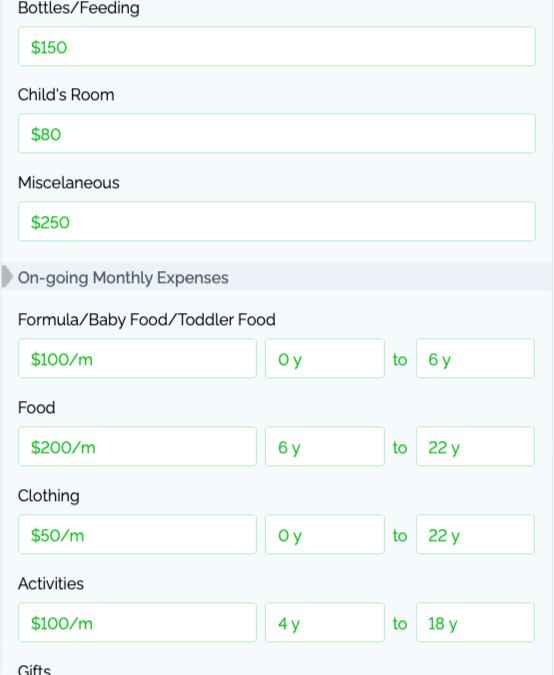554x675 pixels.
Task: Click the Formula/Baby Food $100/m amount field
Action: pyautogui.click(x=137, y=359)
